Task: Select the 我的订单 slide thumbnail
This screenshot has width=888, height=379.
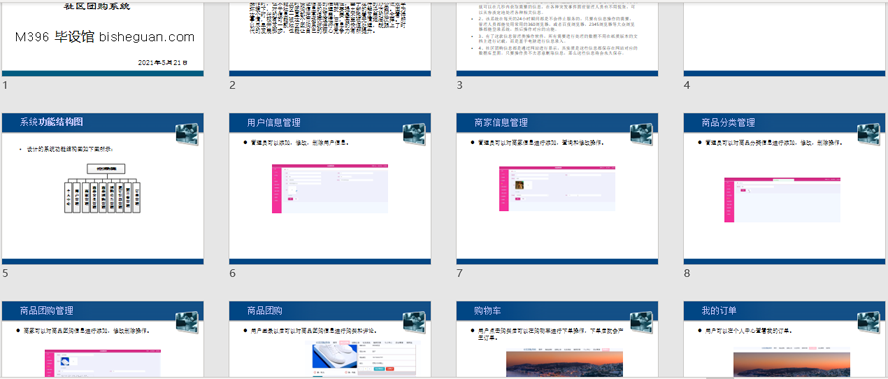Action: point(785,339)
